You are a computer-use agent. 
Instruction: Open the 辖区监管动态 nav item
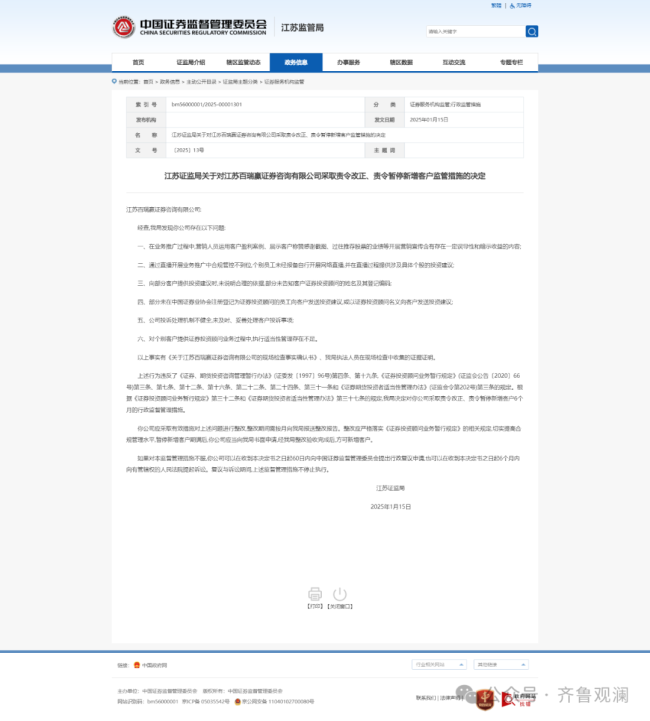point(243,62)
